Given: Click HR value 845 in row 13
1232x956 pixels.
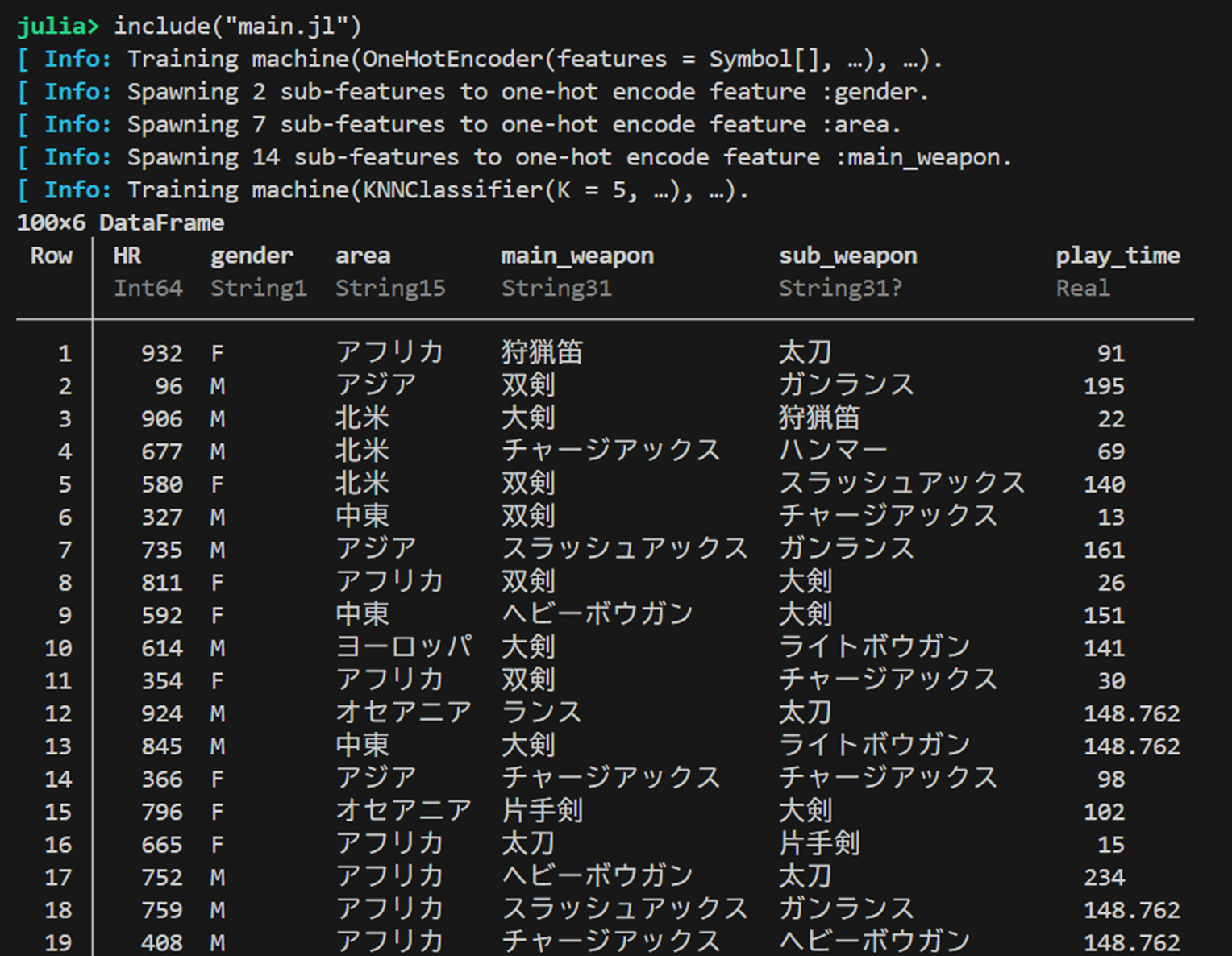Looking at the screenshot, I should 162,746.
